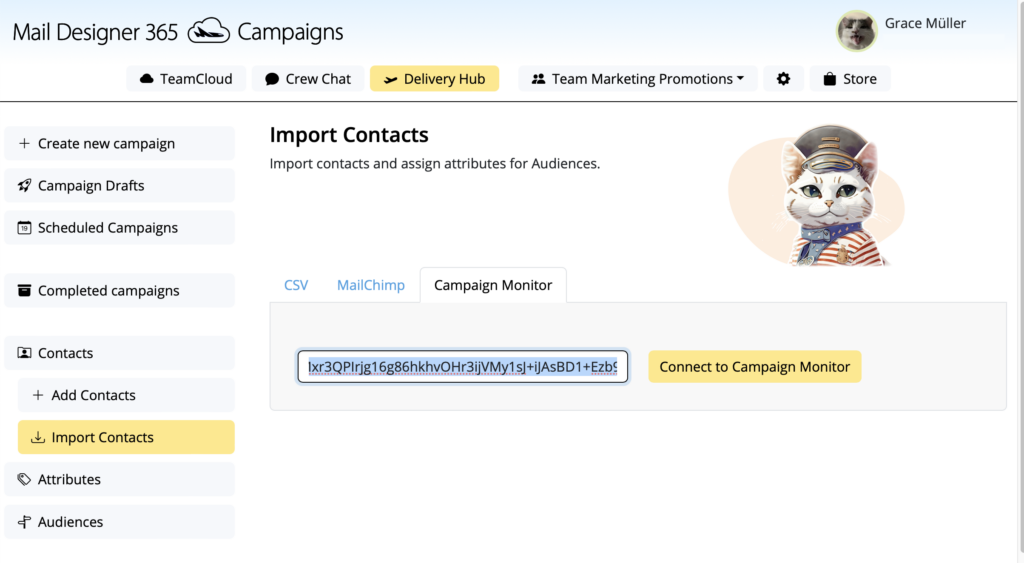Click the download icon beside Import Contacts

point(38,437)
